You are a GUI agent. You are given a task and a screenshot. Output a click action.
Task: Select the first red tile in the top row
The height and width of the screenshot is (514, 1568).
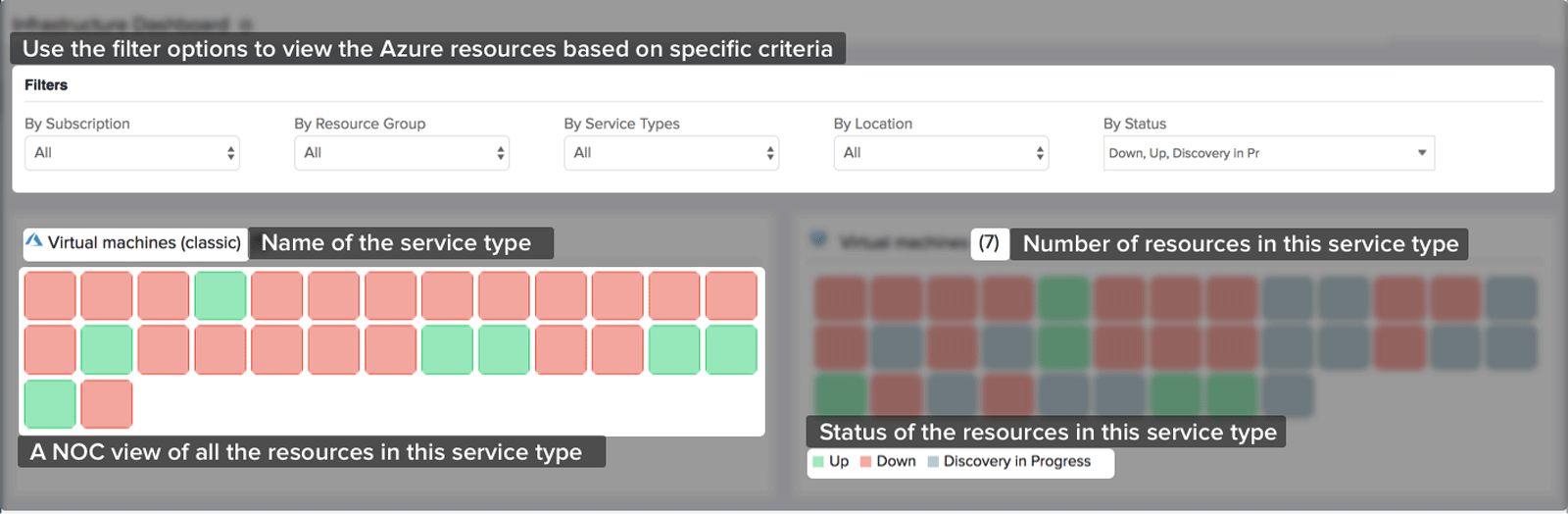50,295
